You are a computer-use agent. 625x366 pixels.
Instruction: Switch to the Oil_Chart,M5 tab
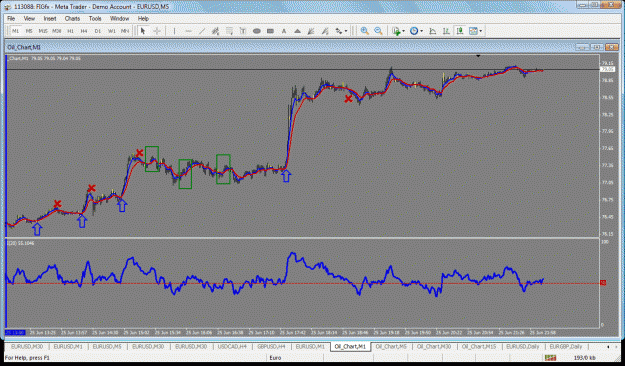[391, 346]
